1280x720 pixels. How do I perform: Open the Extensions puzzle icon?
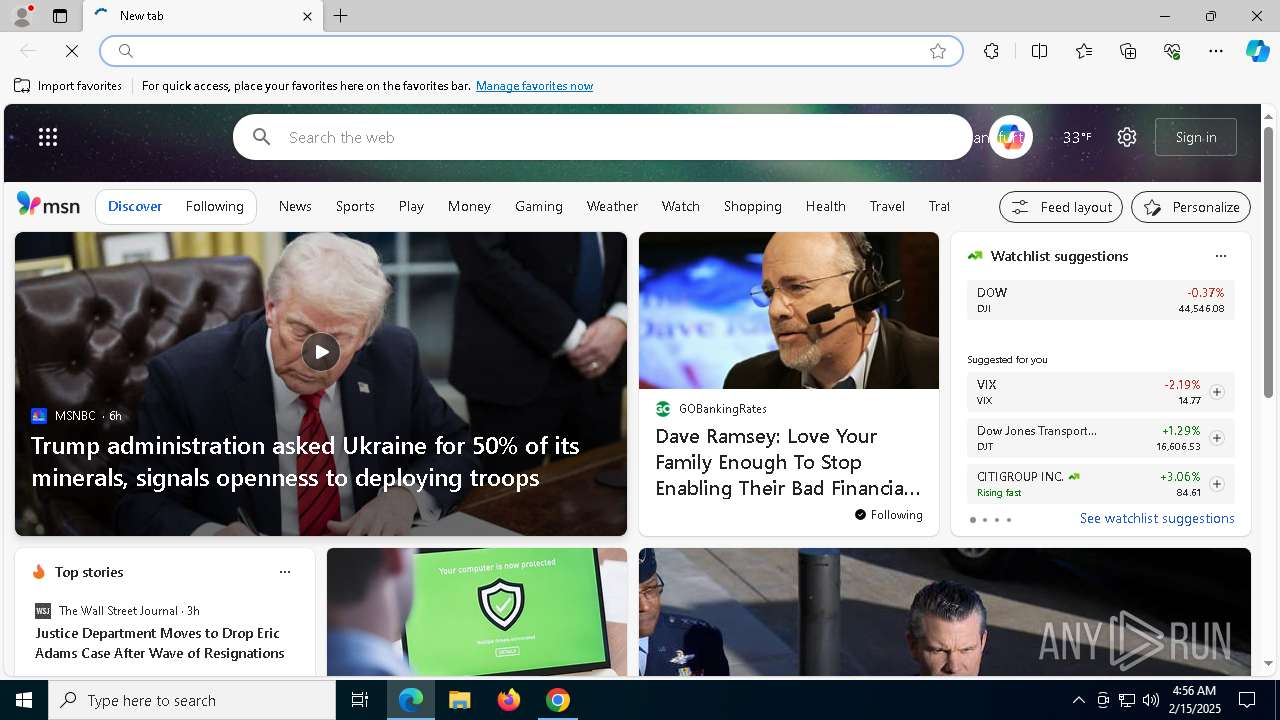[x=991, y=51]
